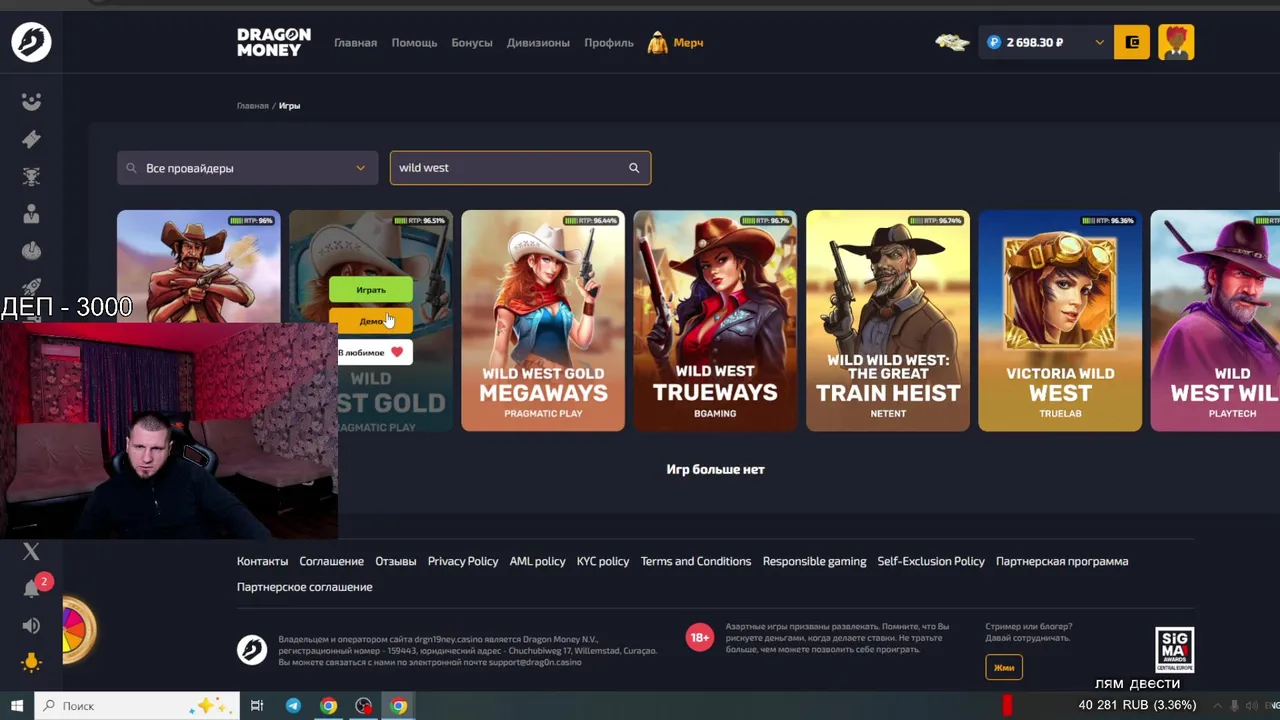Open the 'KYC policy' footer link

click(603, 561)
